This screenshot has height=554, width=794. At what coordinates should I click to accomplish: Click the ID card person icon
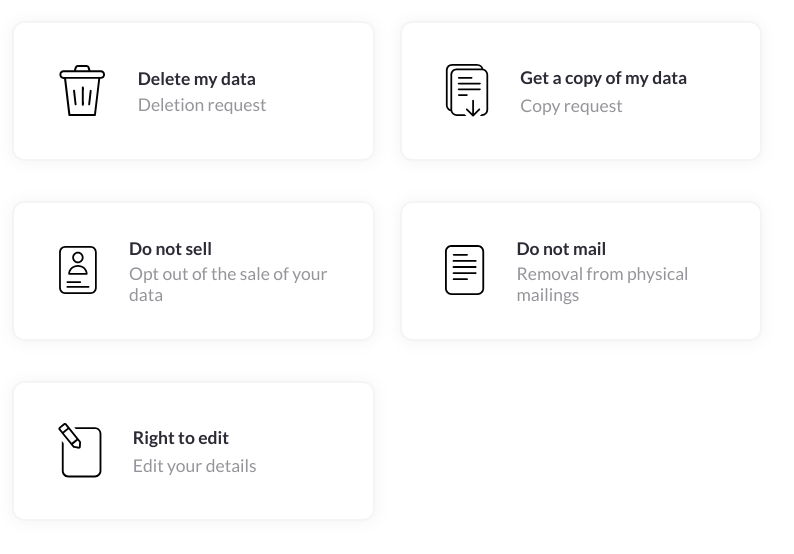point(78,270)
